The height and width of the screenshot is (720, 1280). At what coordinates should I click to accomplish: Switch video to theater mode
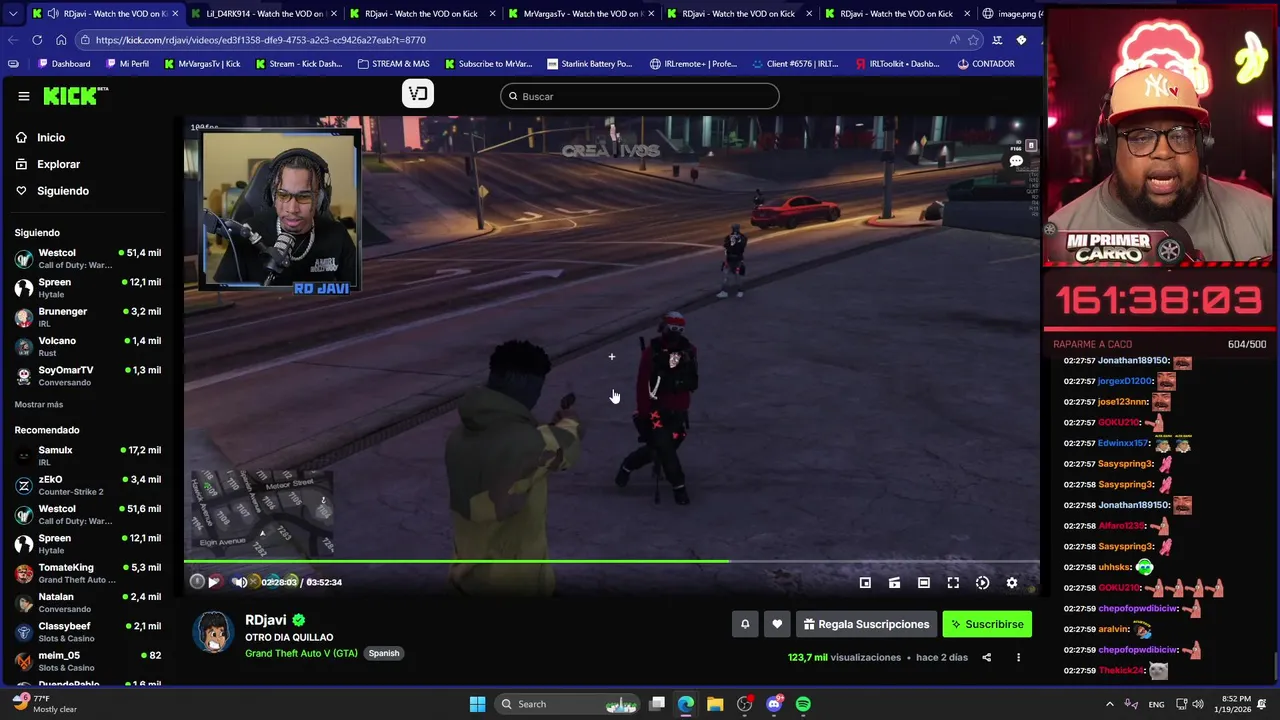point(924,583)
